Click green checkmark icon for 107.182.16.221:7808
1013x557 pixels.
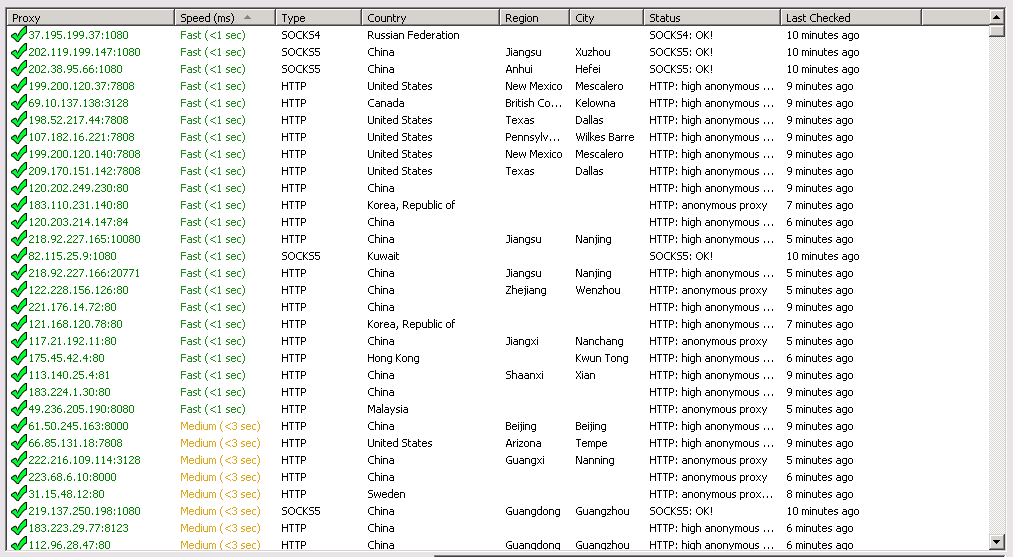pyautogui.click(x=19, y=136)
